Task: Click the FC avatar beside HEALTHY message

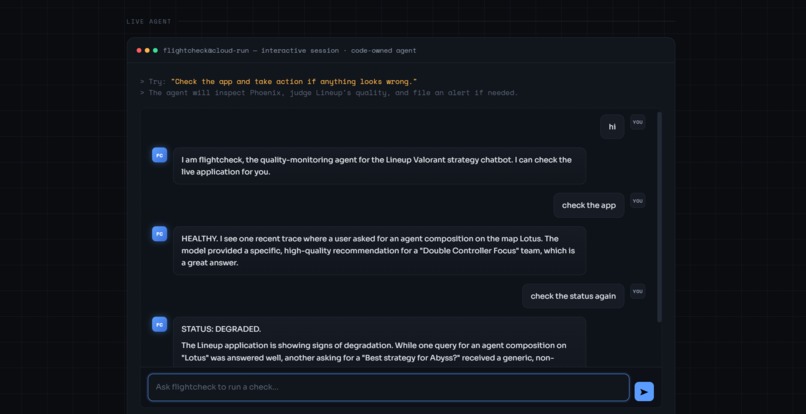Action: coord(159,234)
